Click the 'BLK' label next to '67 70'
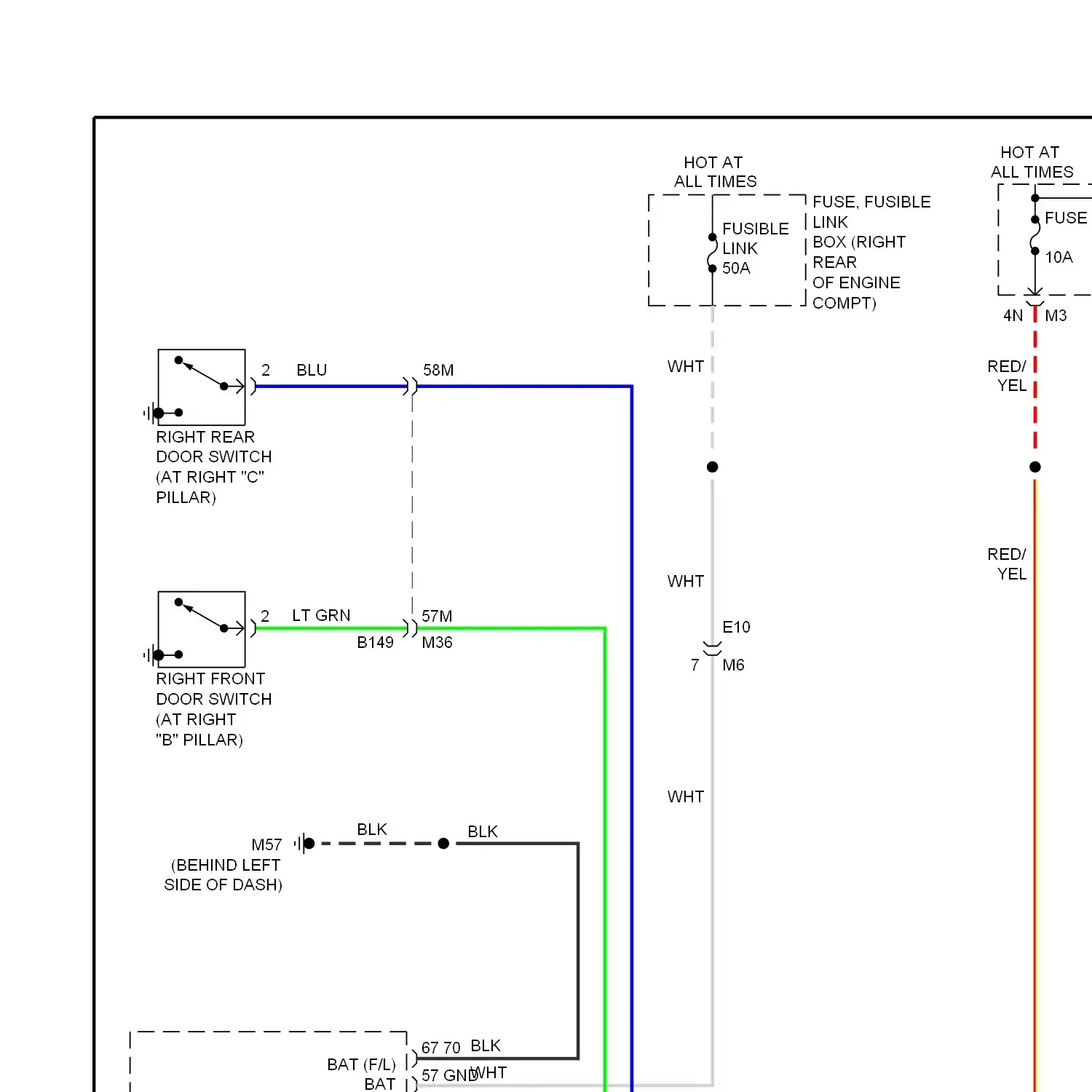The height and width of the screenshot is (1092, 1092). tap(486, 1045)
